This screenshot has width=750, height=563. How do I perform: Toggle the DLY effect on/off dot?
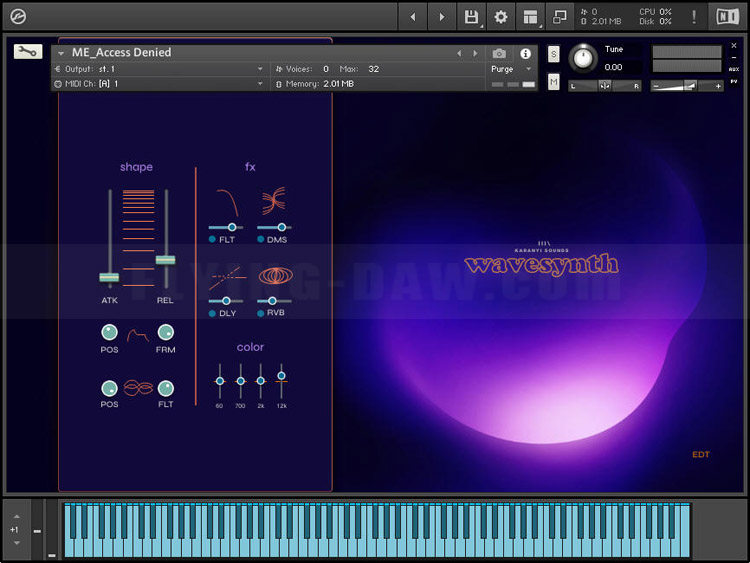(212, 314)
